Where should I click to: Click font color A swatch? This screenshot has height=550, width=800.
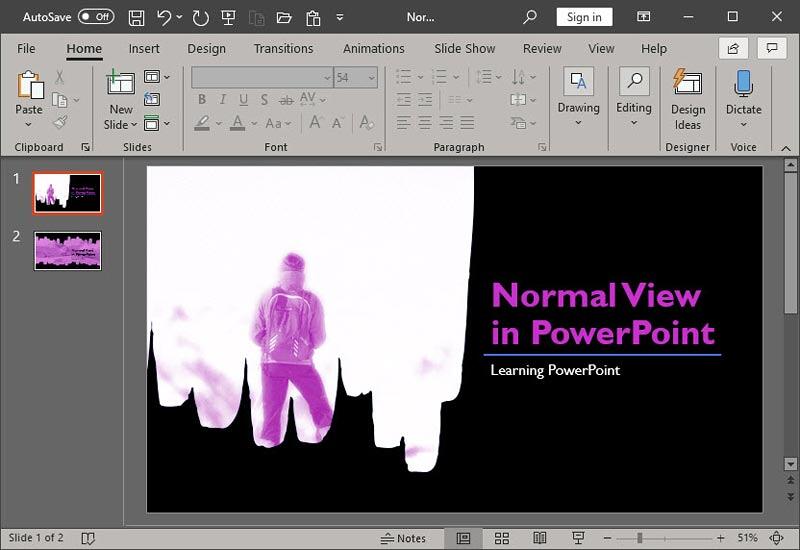point(237,122)
